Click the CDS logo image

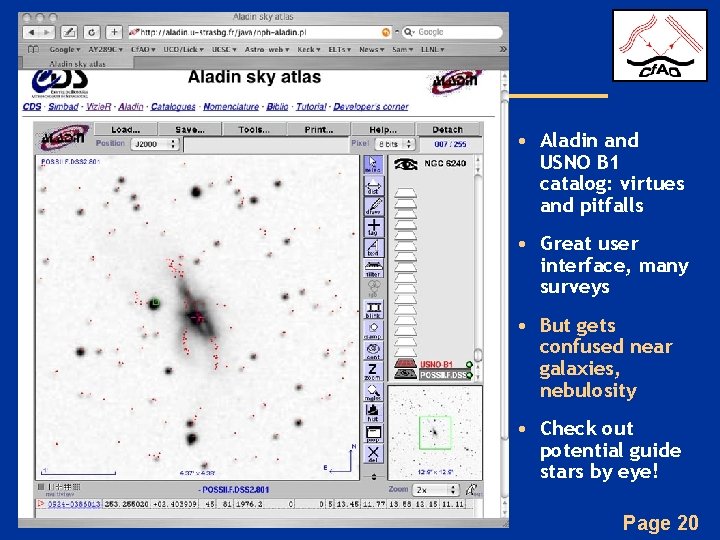(x=60, y=83)
